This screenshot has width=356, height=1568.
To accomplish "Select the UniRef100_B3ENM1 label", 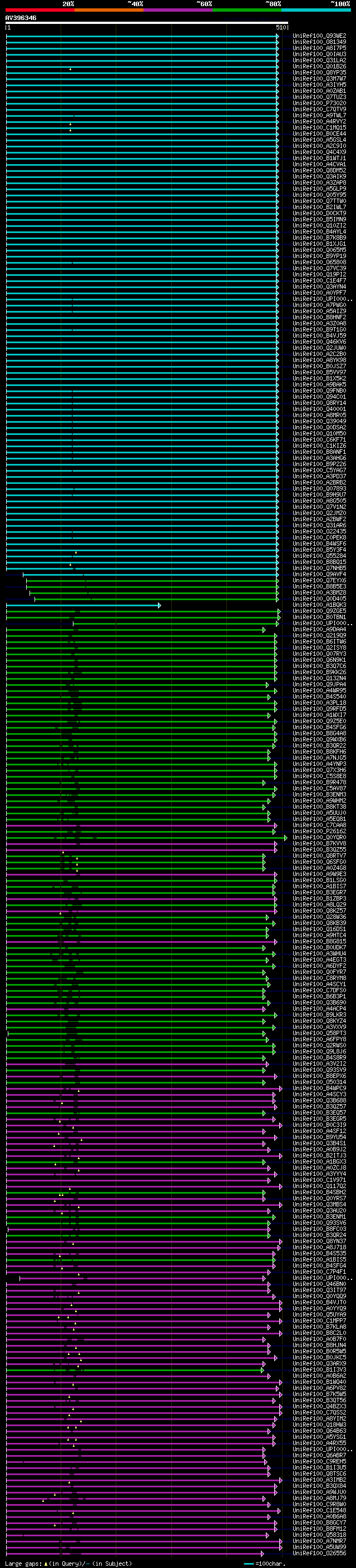I will pos(319,1217).
